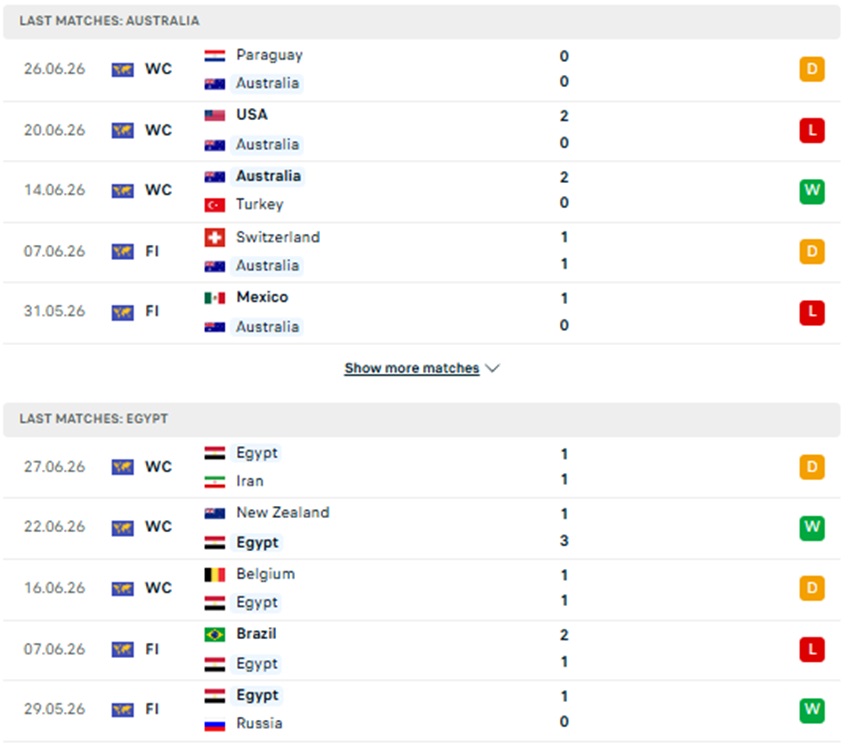Click the Brazil flag icon

pyautogui.click(x=215, y=634)
